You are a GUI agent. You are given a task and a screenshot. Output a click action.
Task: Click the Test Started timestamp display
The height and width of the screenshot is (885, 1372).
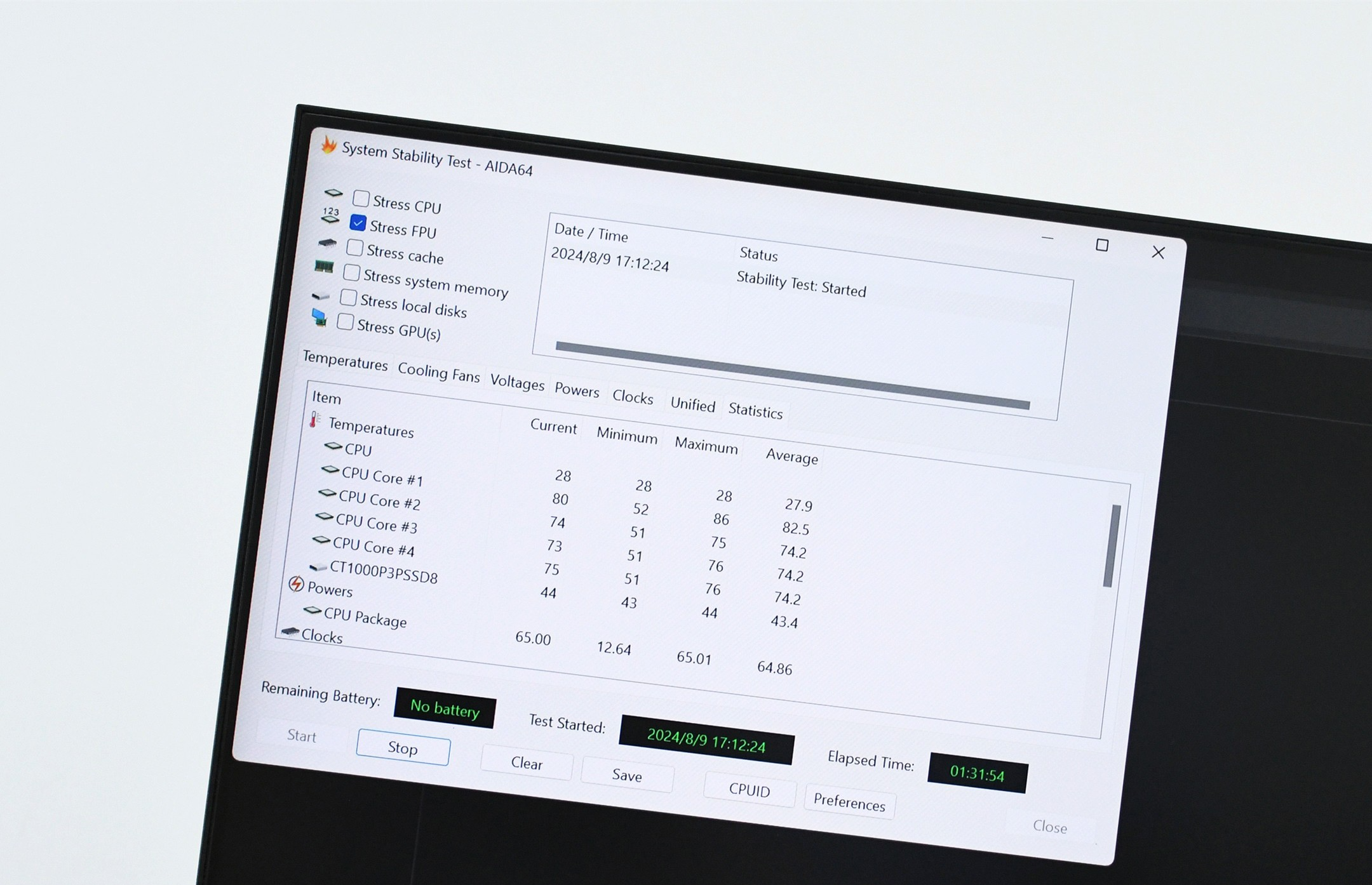coord(706,740)
